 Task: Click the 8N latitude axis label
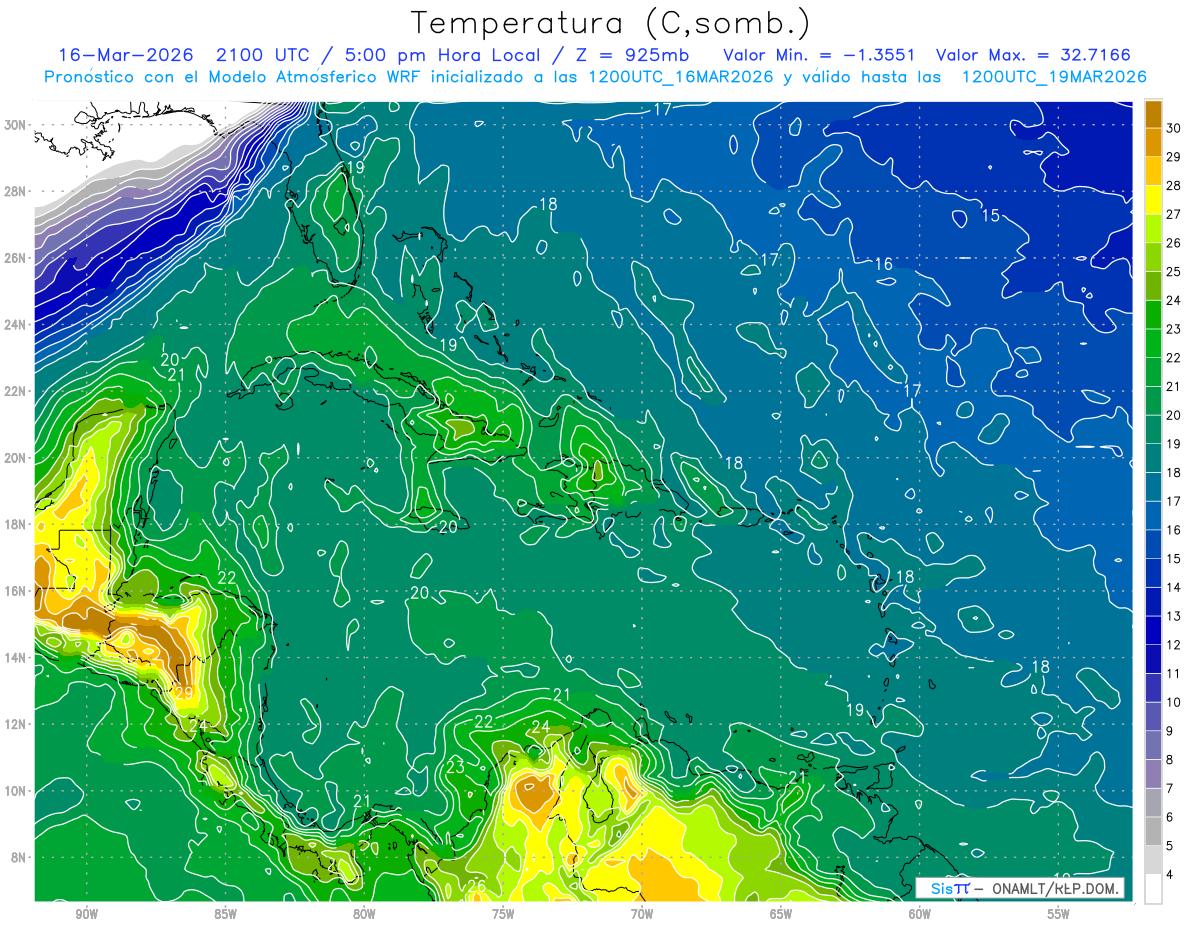[x=20, y=857]
